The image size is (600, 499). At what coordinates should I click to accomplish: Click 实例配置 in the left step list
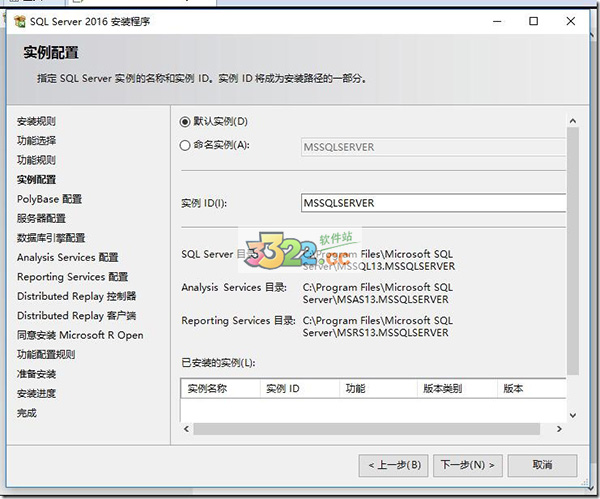[36, 180]
